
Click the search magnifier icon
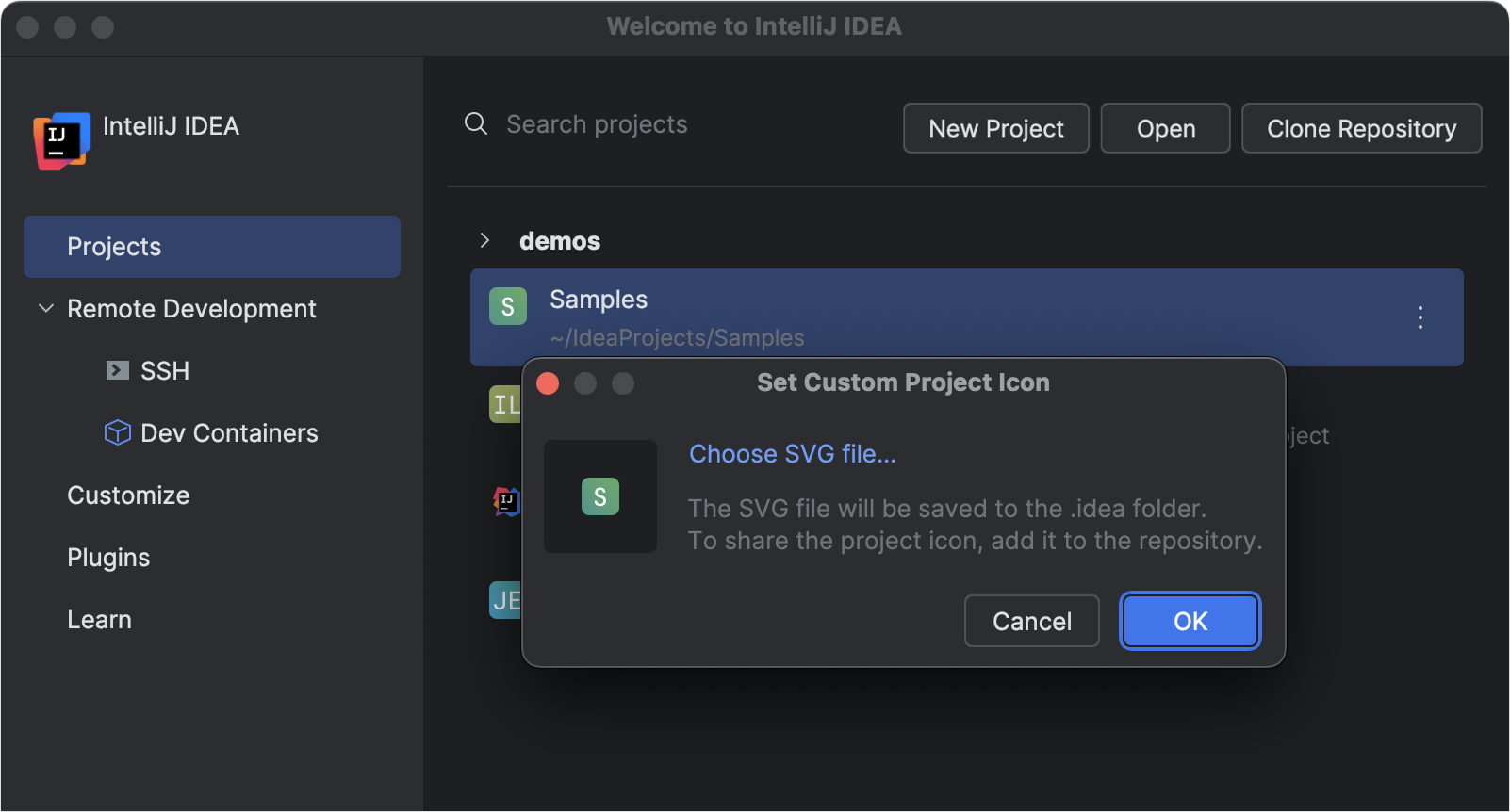(475, 123)
